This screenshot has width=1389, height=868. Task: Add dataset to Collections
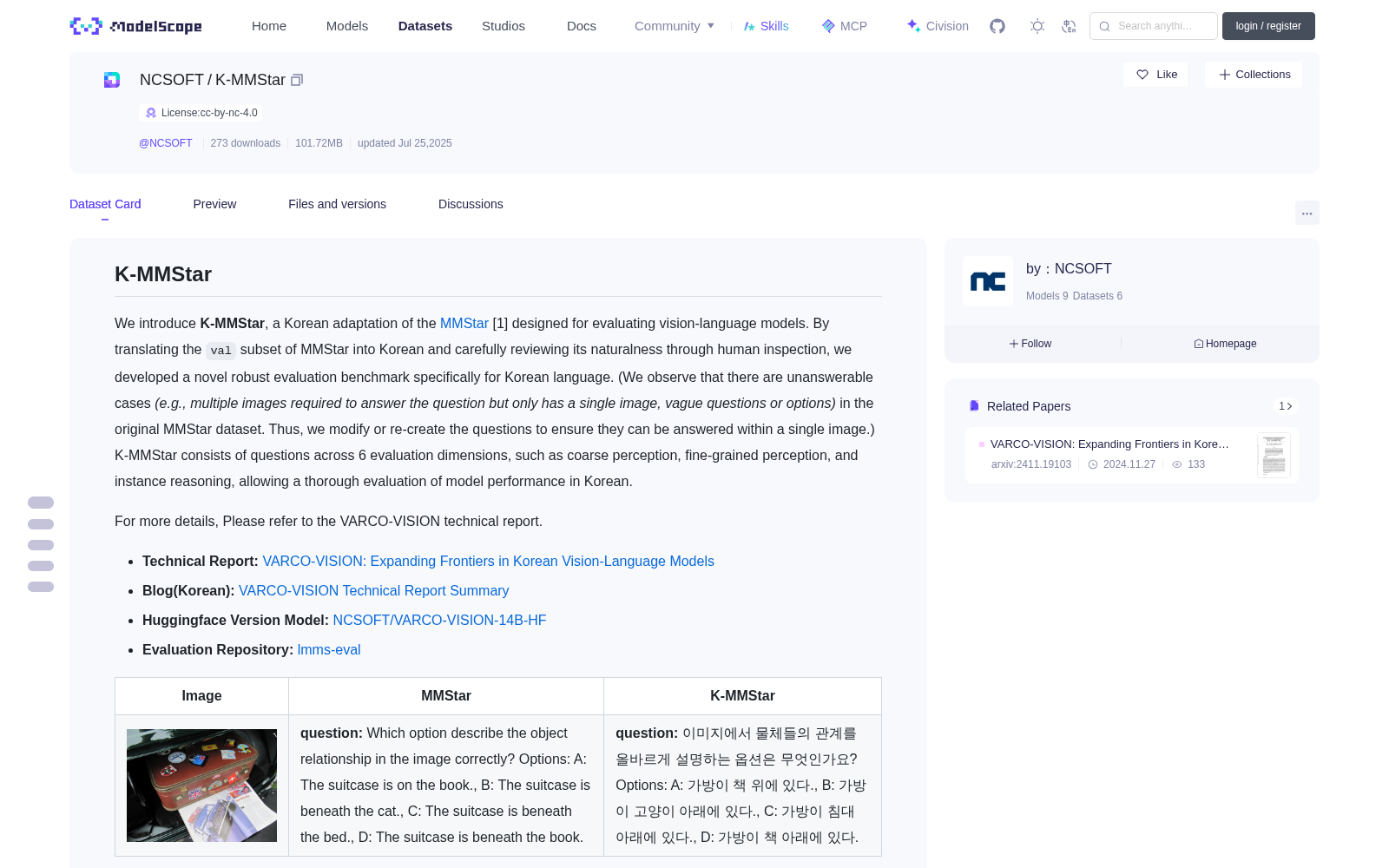(x=1254, y=75)
